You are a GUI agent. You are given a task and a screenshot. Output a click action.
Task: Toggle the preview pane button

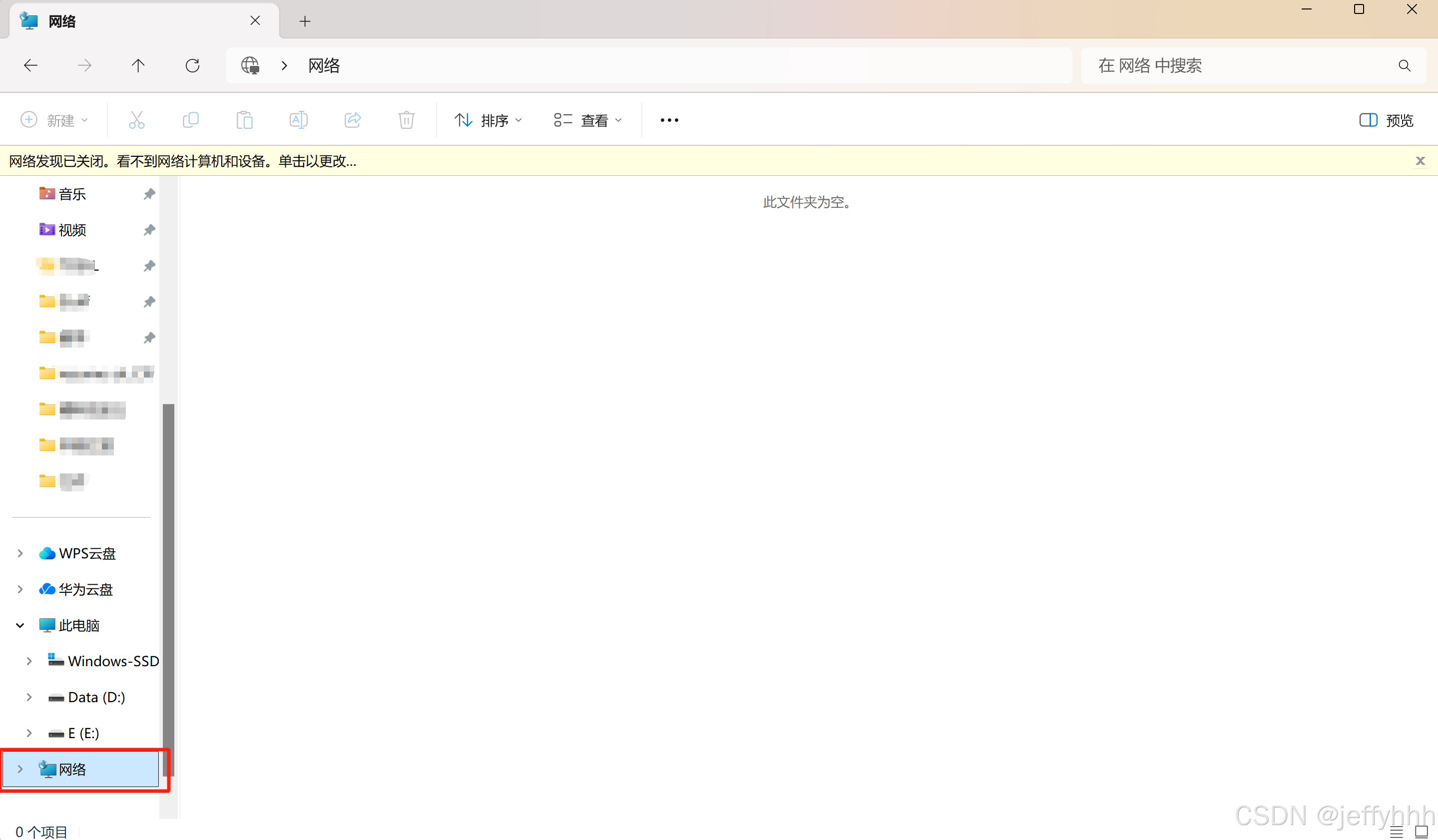(1386, 120)
